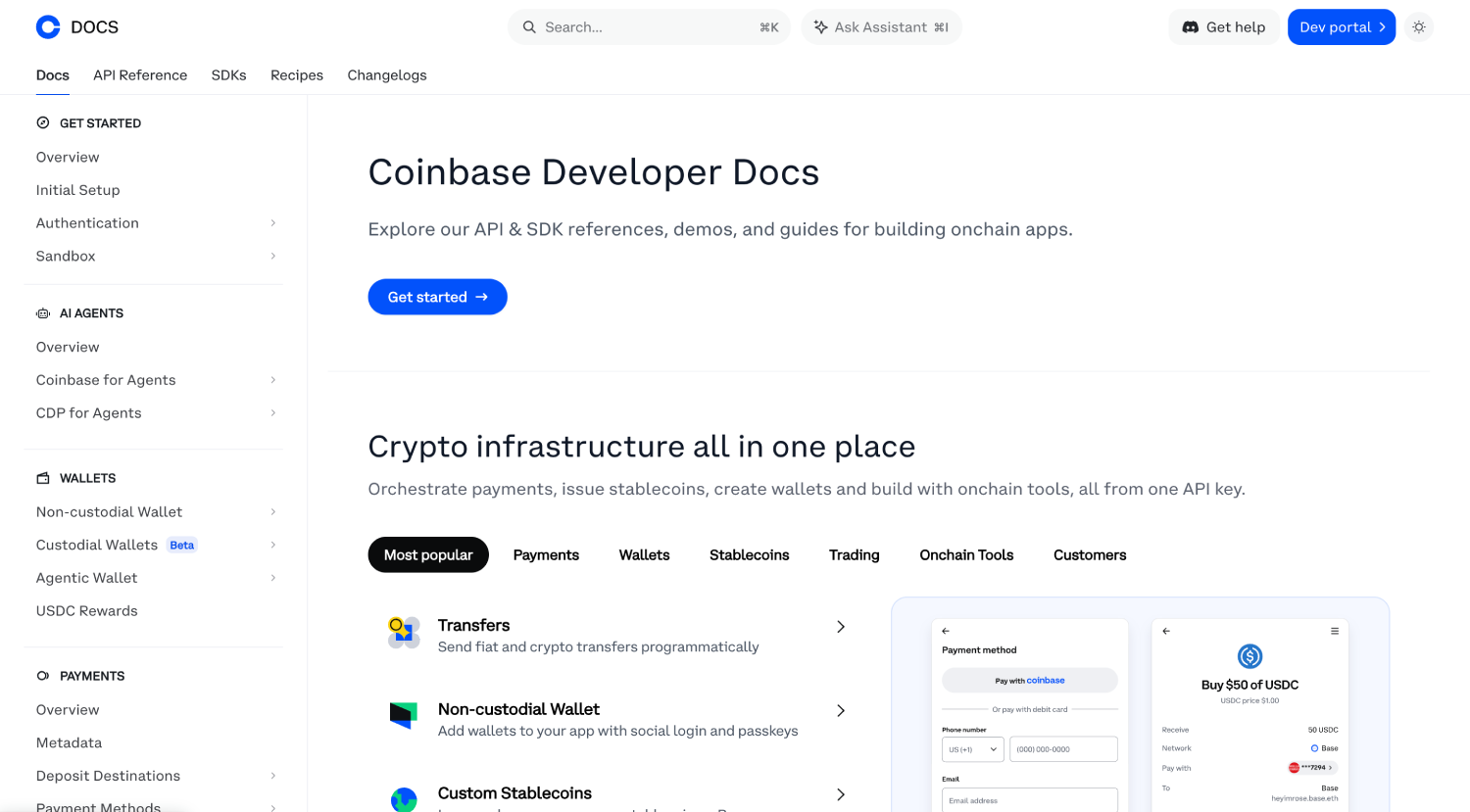Image resolution: width=1470 pixels, height=812 pixels.
Task: Click the Get help button
Action: click(1224, 27)
